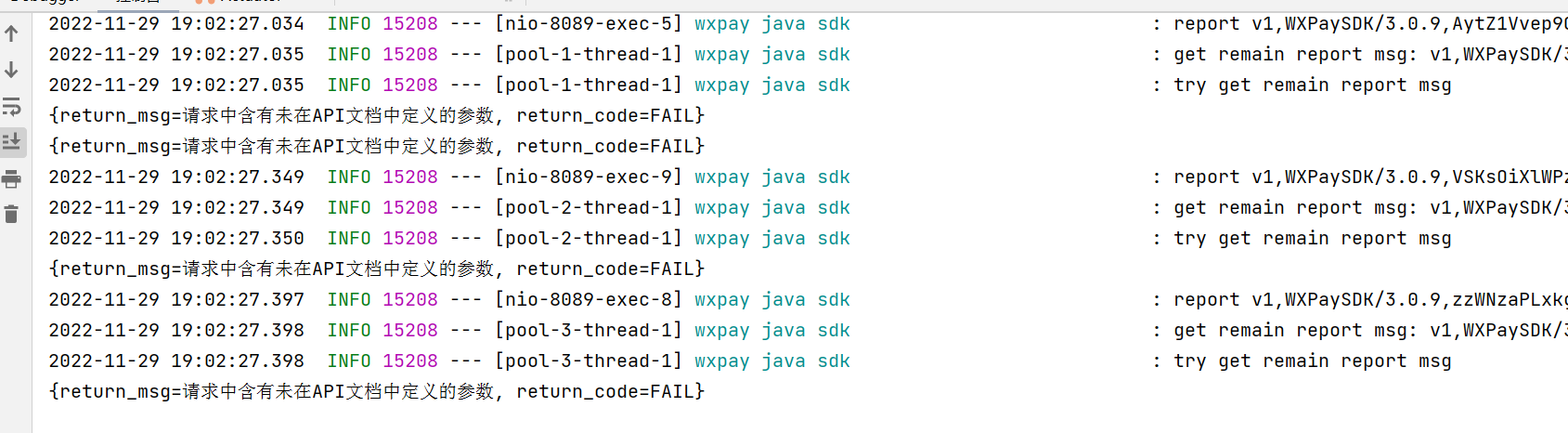Click 'wxpay java sdk' on the exec-5 line
Viewport: 1568px width, 433px height.
[x=772, y=24]
